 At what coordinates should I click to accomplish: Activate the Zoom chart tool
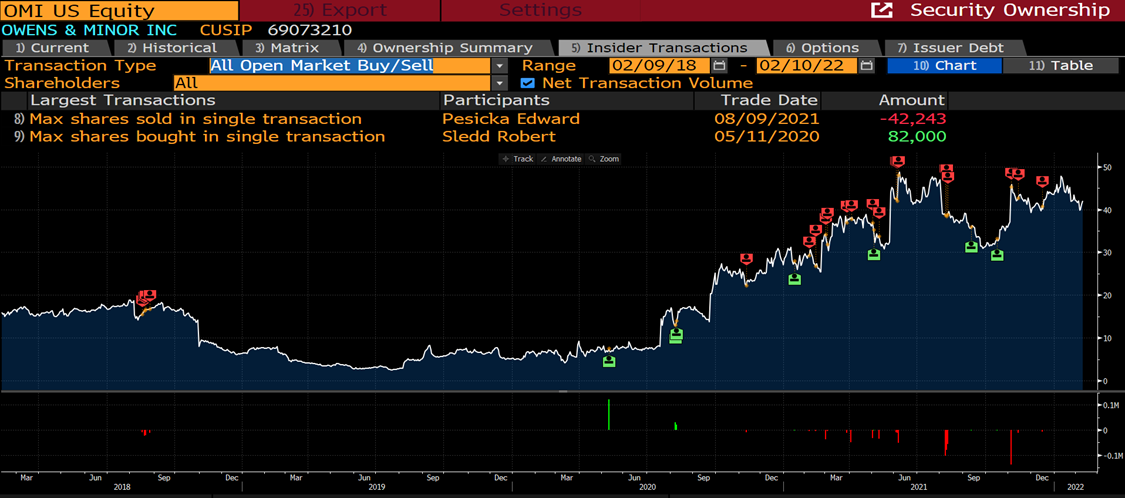point(603,159)
